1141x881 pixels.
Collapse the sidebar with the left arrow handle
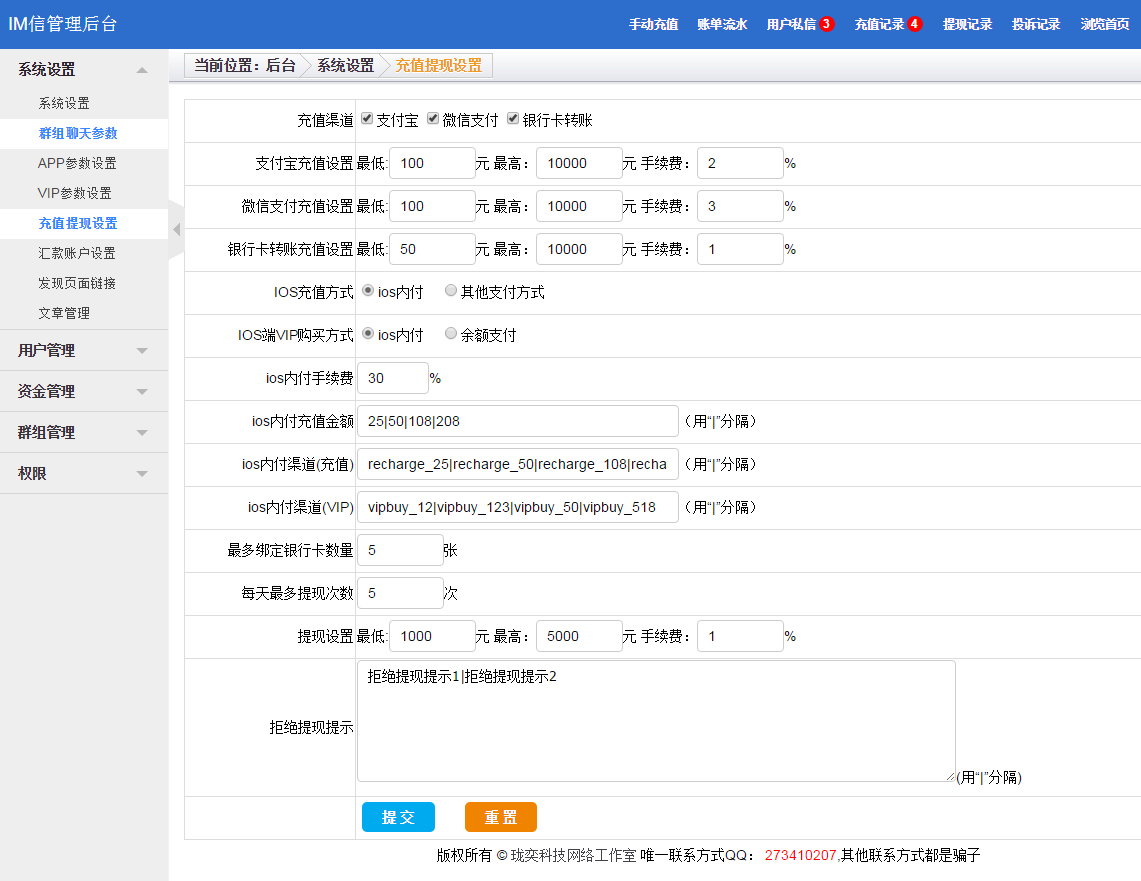(177, 230)
